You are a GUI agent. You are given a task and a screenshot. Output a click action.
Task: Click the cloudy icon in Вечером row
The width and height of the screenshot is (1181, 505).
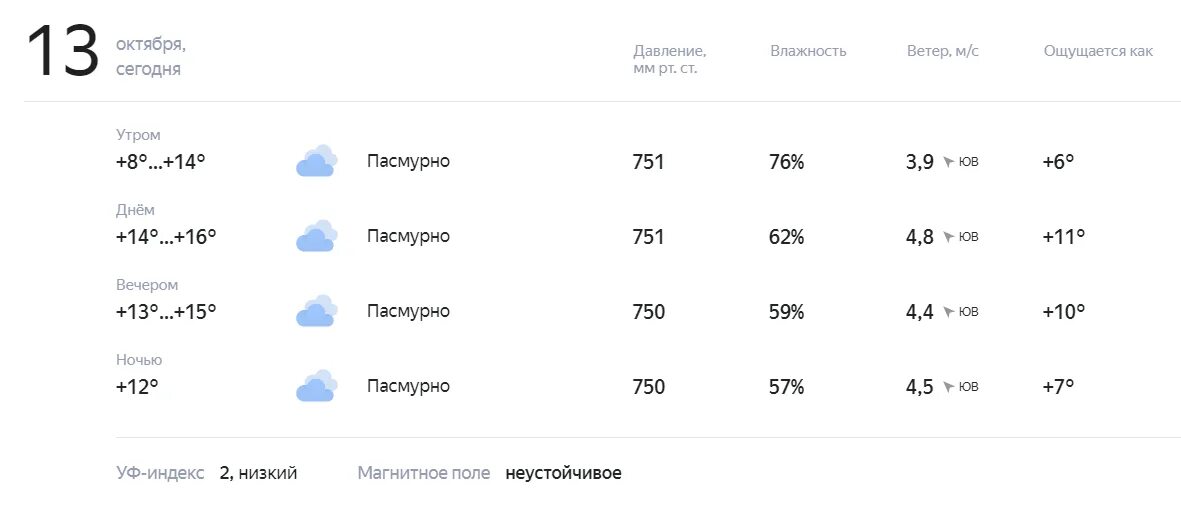[x=316, y=311]
